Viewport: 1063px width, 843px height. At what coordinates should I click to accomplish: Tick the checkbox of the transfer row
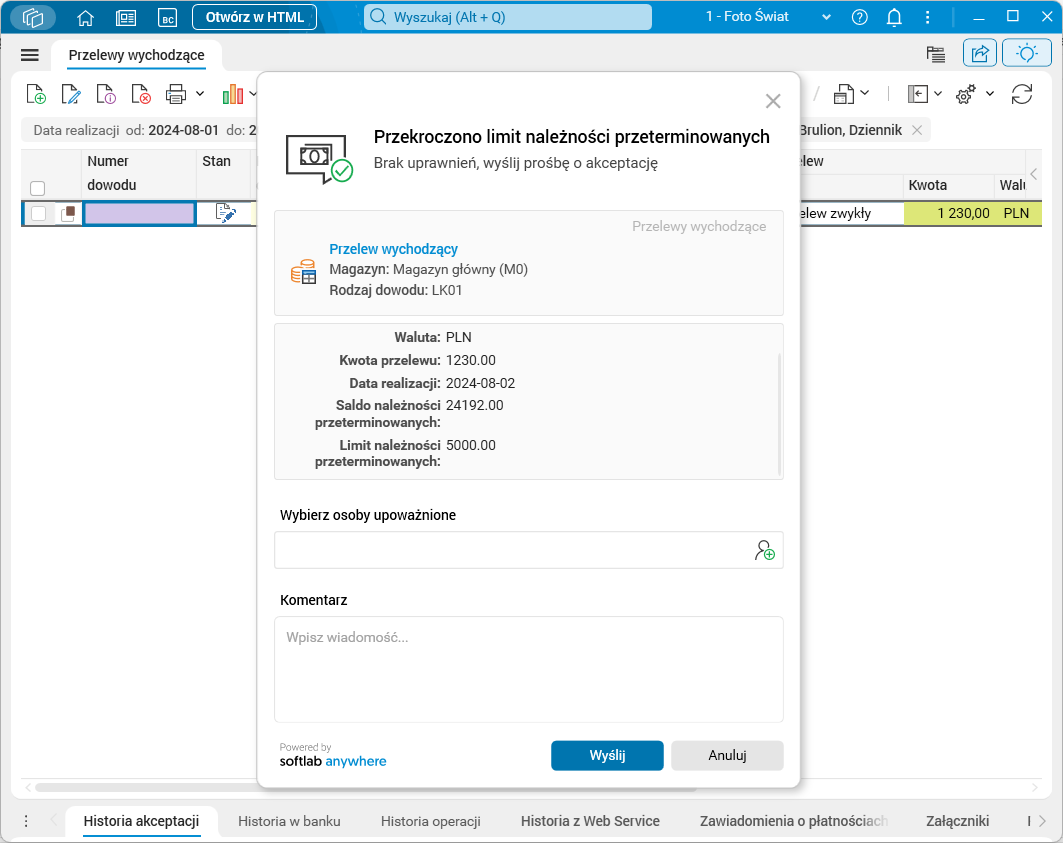(39, 213)
